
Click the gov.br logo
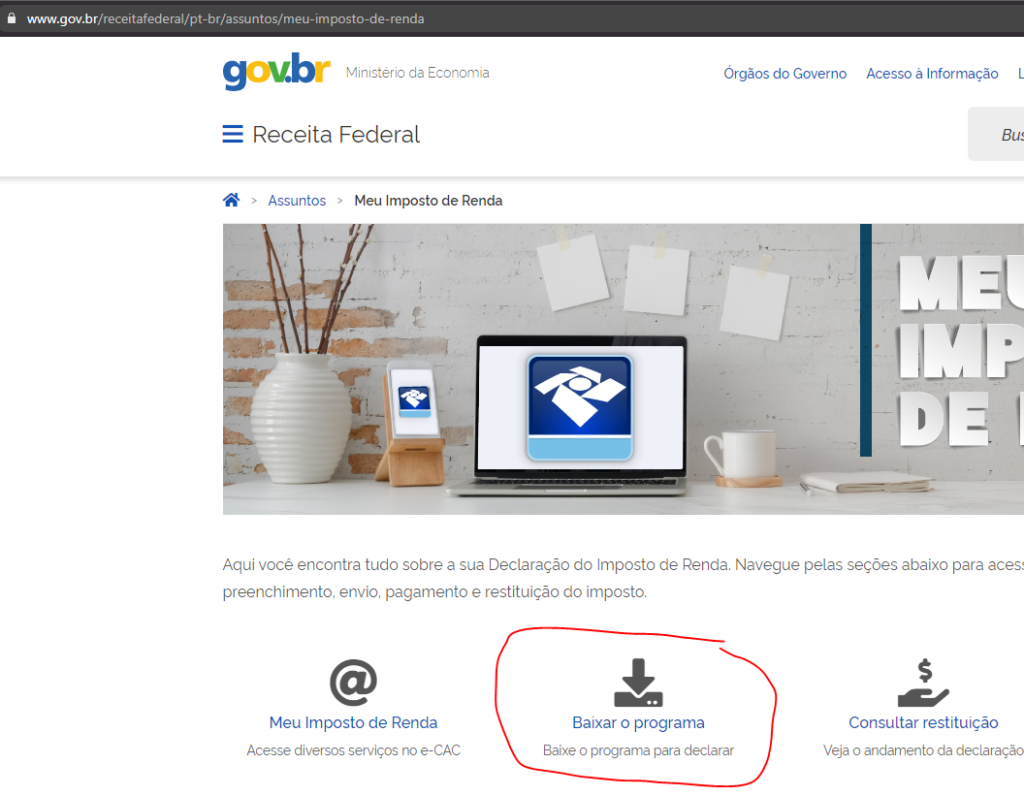tap(276, 73)
